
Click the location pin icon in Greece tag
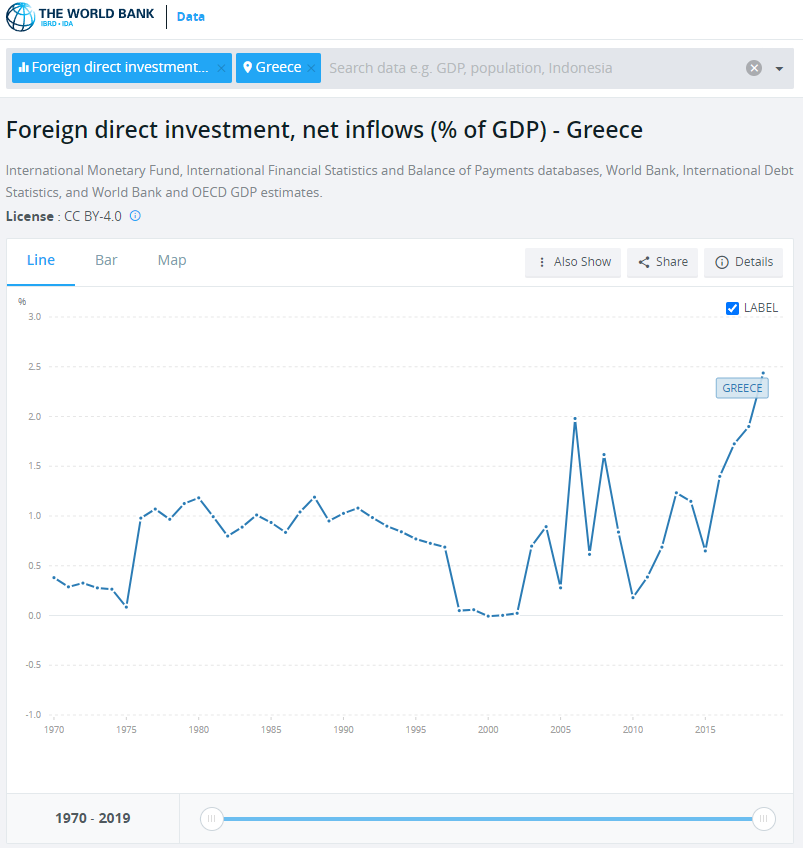pyautogui.click(x=247, y=68)
